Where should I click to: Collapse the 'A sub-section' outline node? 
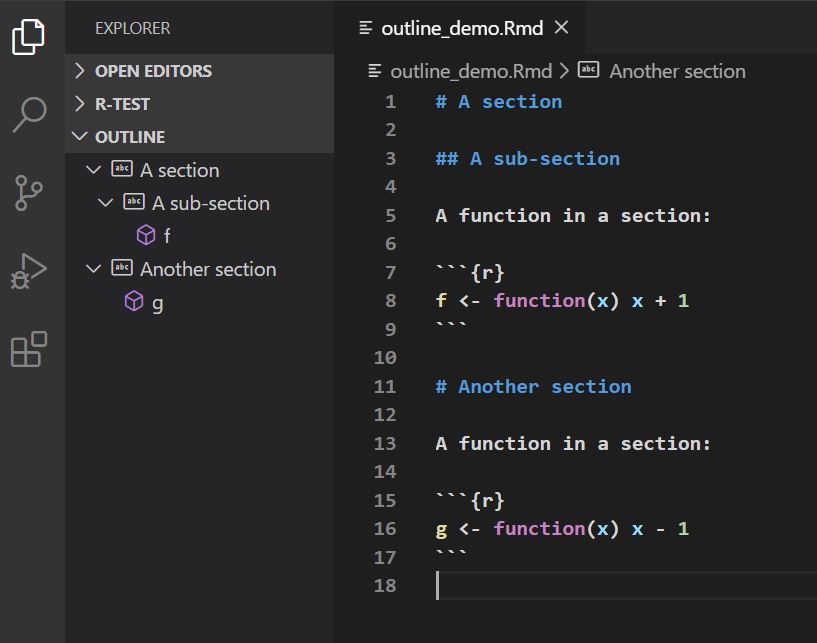105,203
